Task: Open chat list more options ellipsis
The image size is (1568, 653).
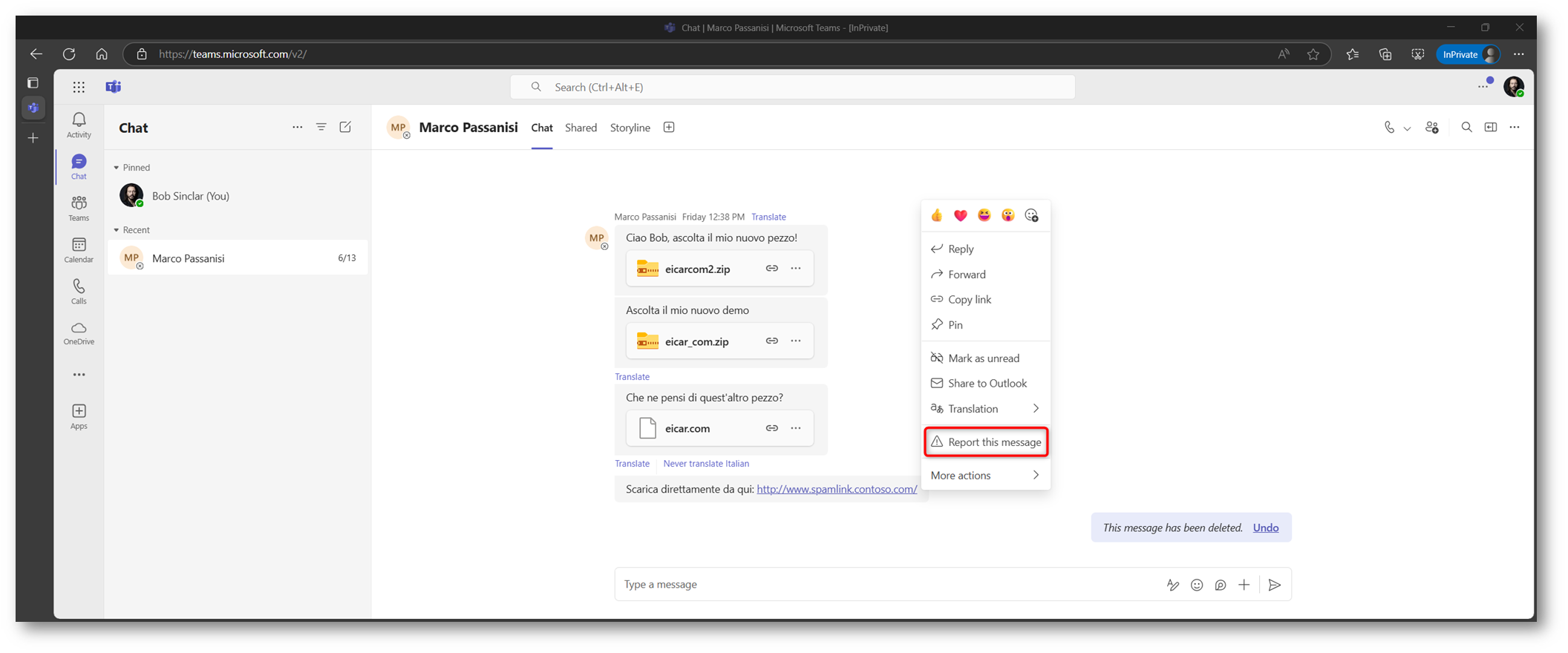Action: click(297, 127)
